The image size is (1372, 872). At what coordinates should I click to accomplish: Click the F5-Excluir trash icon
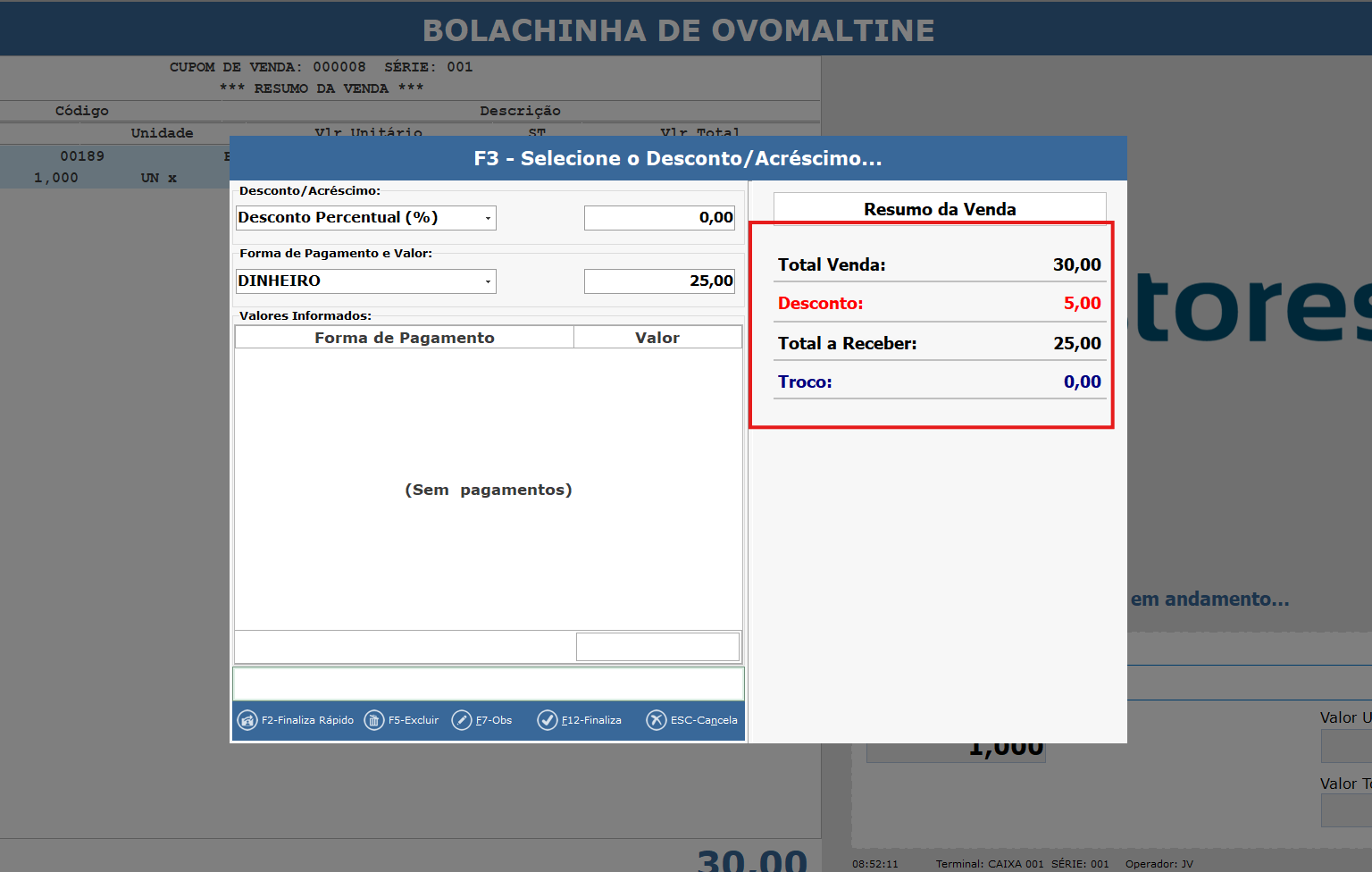[x=374, y=720]
